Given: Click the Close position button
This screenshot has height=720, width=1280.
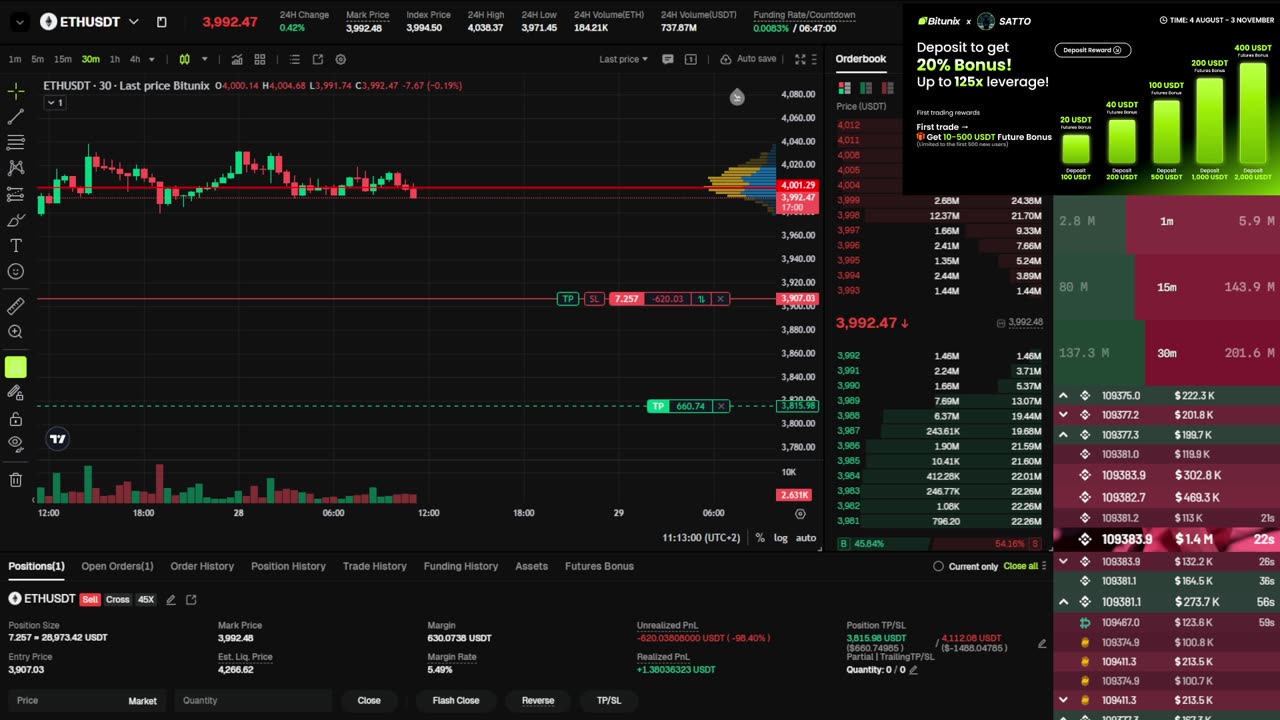Looking at the screenshot, I should pyautogui.click(x=369, y=700).
